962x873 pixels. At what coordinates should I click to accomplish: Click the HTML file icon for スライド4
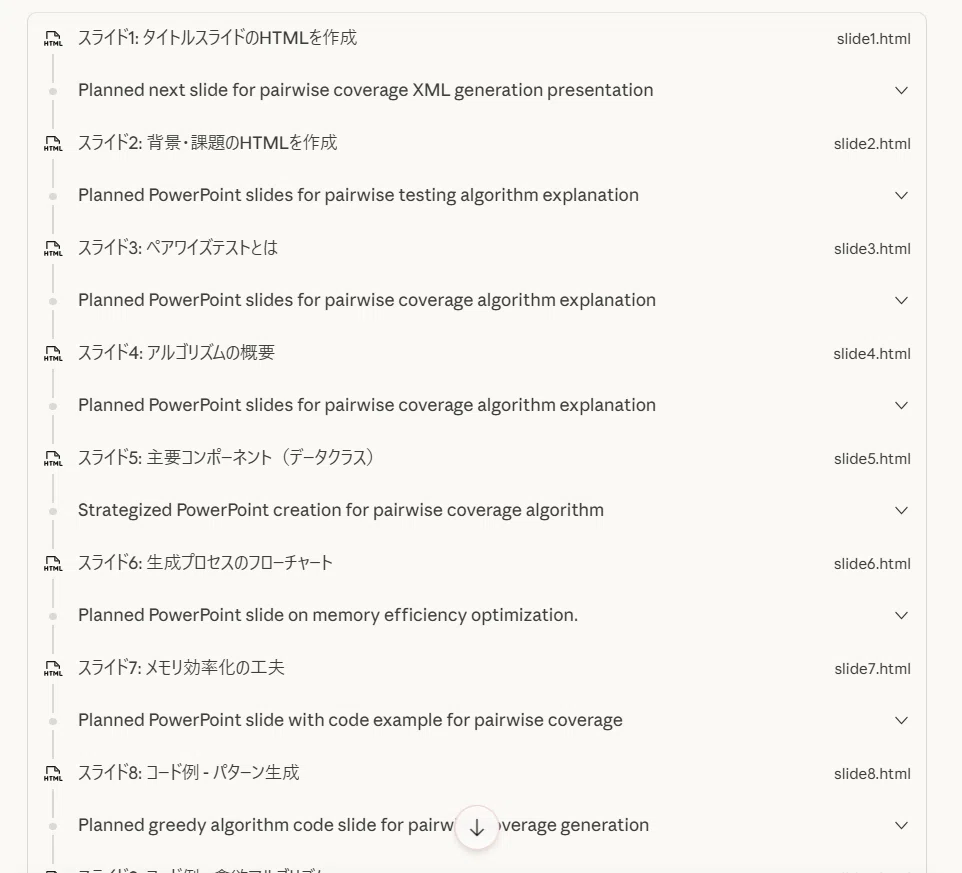coord(53,353)
